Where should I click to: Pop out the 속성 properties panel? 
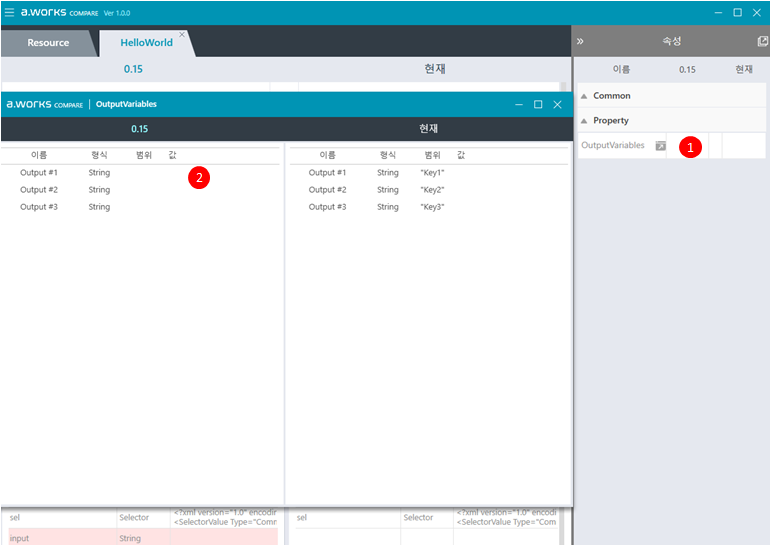[762, 42]
